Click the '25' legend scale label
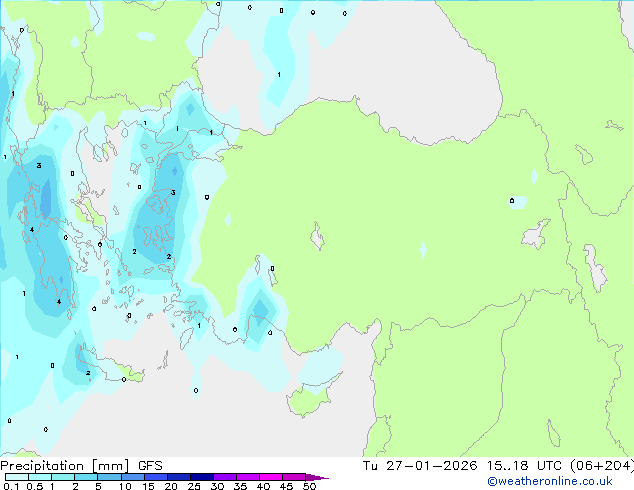Image resolution: width=634 pixels, height=490 pixels. pos(194,486)
